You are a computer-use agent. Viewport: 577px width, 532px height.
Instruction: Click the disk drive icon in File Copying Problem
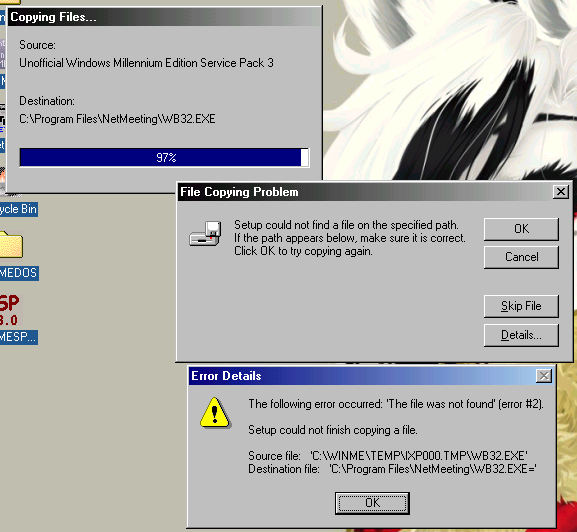(205, 234)
